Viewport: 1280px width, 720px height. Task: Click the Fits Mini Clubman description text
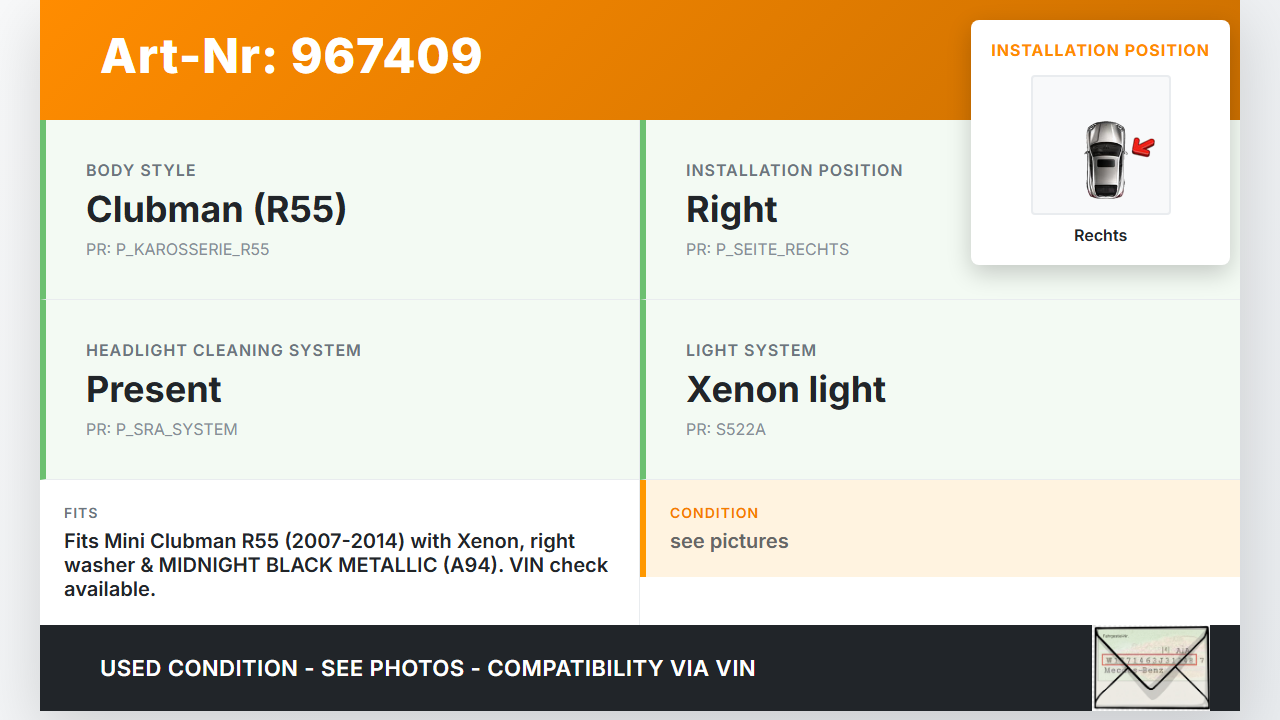[x=336, y=565]
